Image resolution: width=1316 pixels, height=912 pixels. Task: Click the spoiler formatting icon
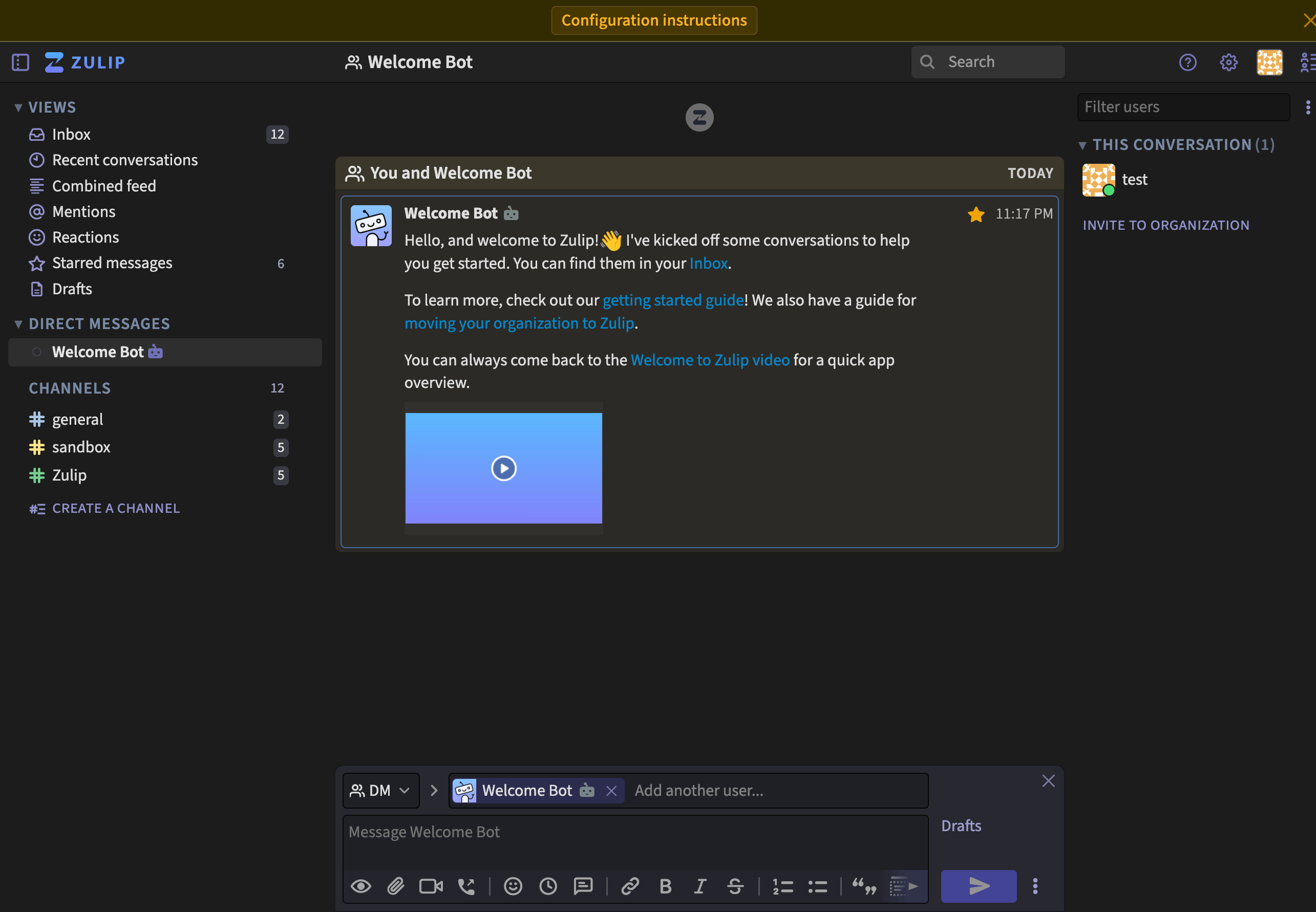click(904, 886)
